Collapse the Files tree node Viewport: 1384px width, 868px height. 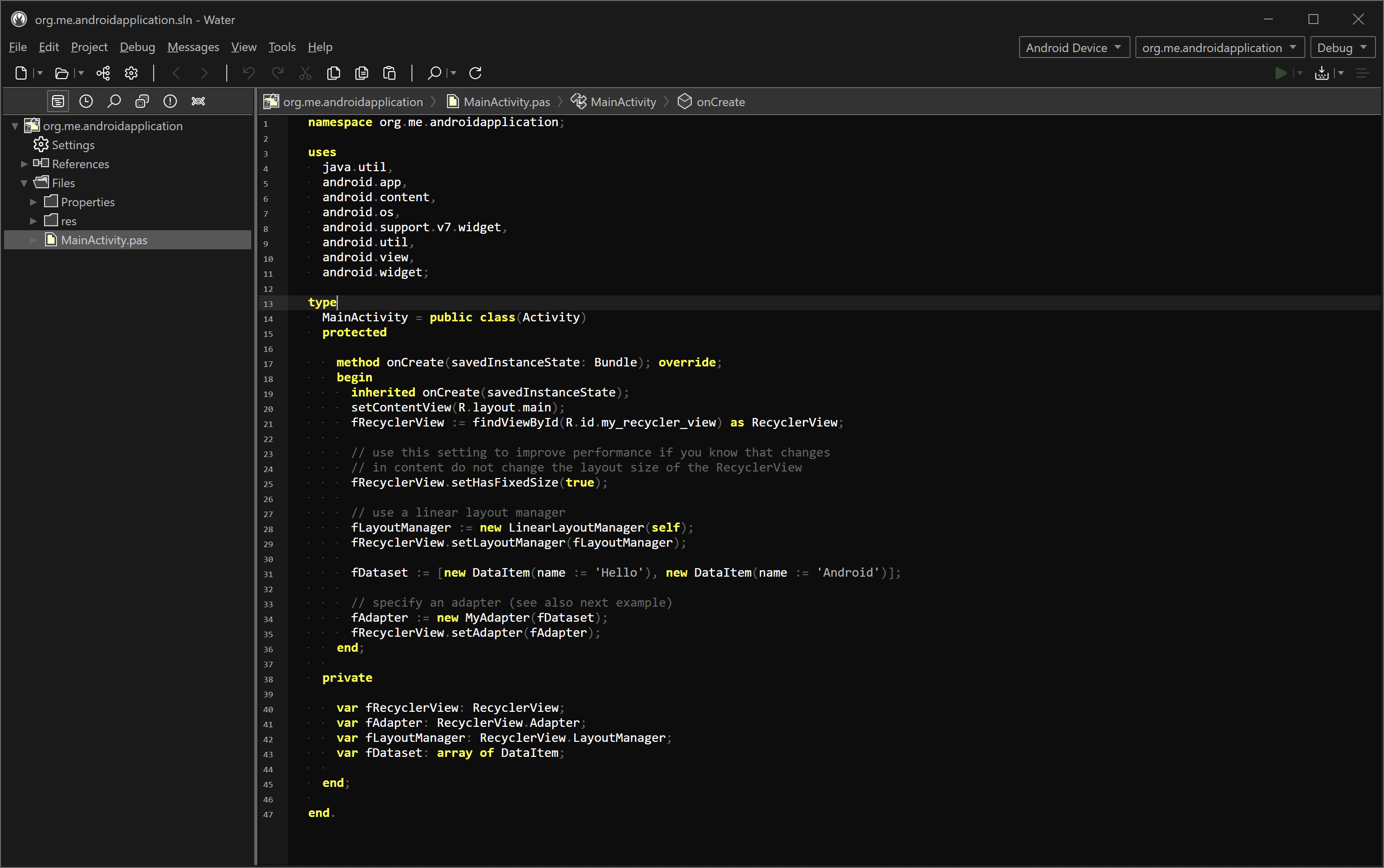[24, 183]
